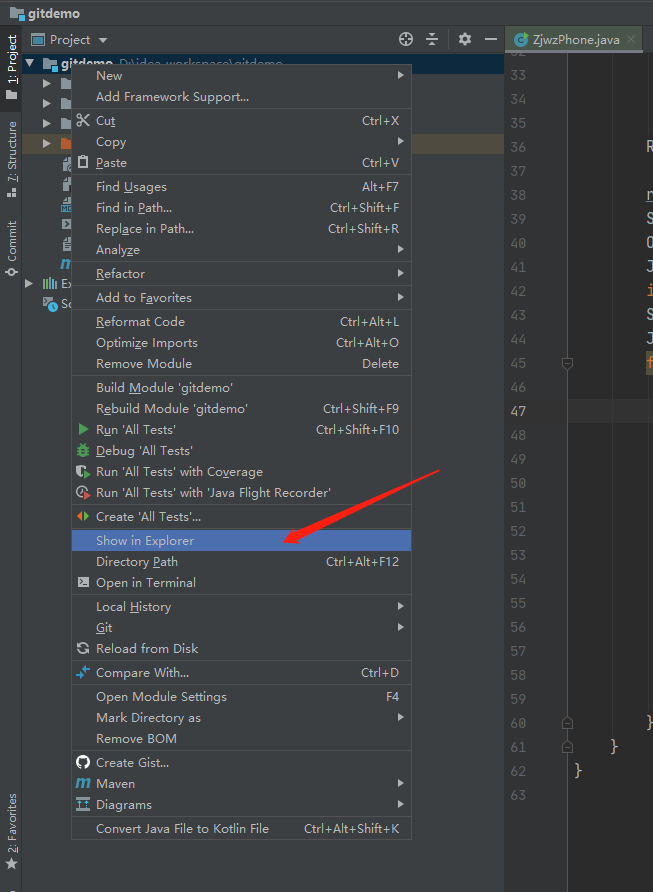Expand the External Libraries tree node

coord(29,283)
